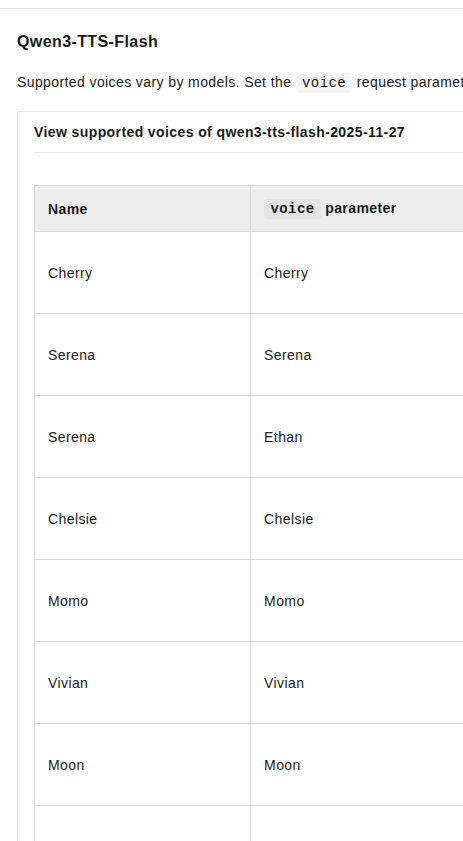Click Chelsie in the Name column
This screenshot has height=841, width=463.
[72, 519]
